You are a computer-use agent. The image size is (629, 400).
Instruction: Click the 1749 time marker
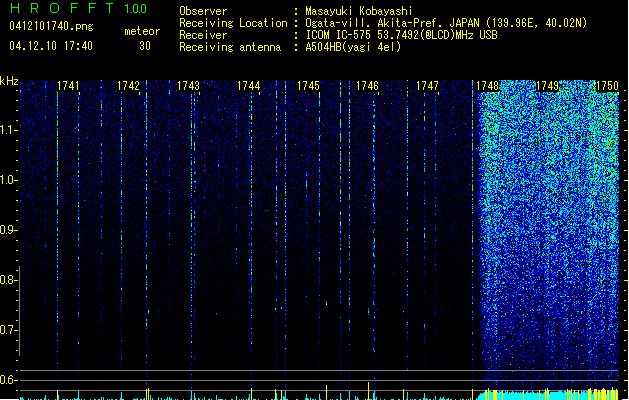pyautogui.click(x=547, y=85)
